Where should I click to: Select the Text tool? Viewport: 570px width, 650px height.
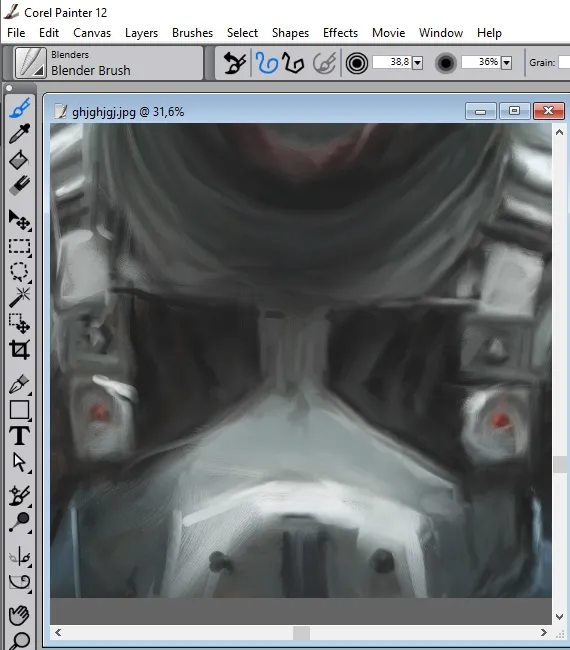pos(19,436)
